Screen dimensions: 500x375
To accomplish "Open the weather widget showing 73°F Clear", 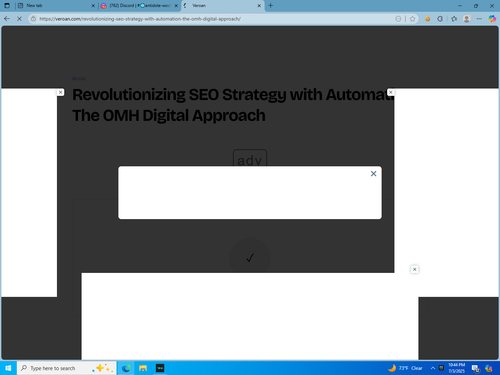I will (405, 368).
